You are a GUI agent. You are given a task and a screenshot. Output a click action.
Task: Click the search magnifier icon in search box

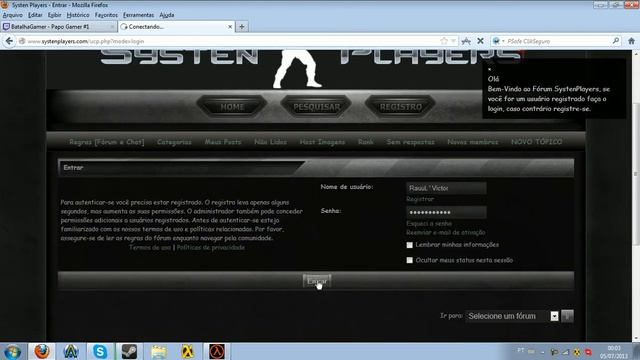pyautogui.click(x=616, y=41)
